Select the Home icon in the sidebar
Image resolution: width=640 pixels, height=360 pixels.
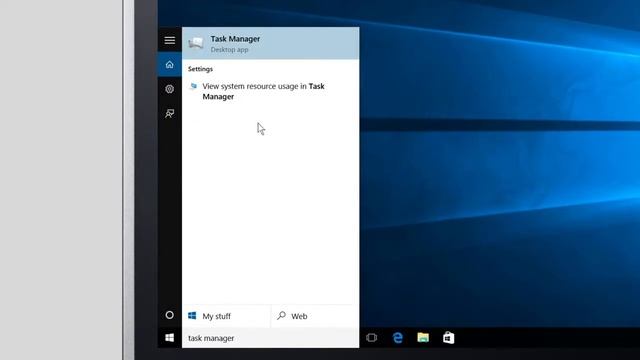[x=169, y=64]
